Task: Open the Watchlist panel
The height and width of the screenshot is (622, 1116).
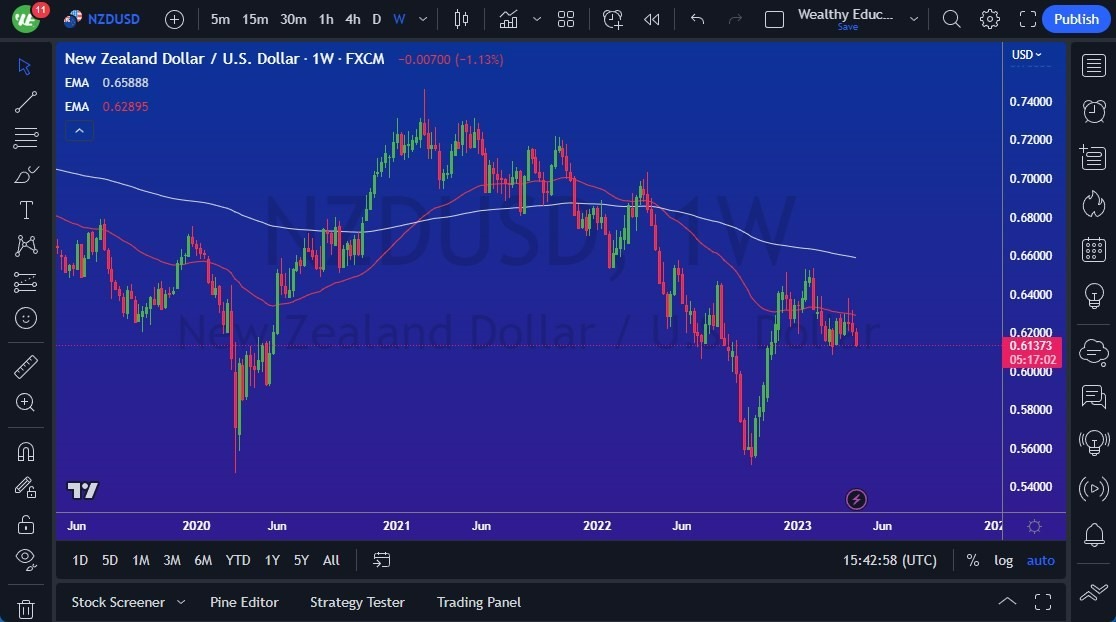Action: click(1093, 65)
